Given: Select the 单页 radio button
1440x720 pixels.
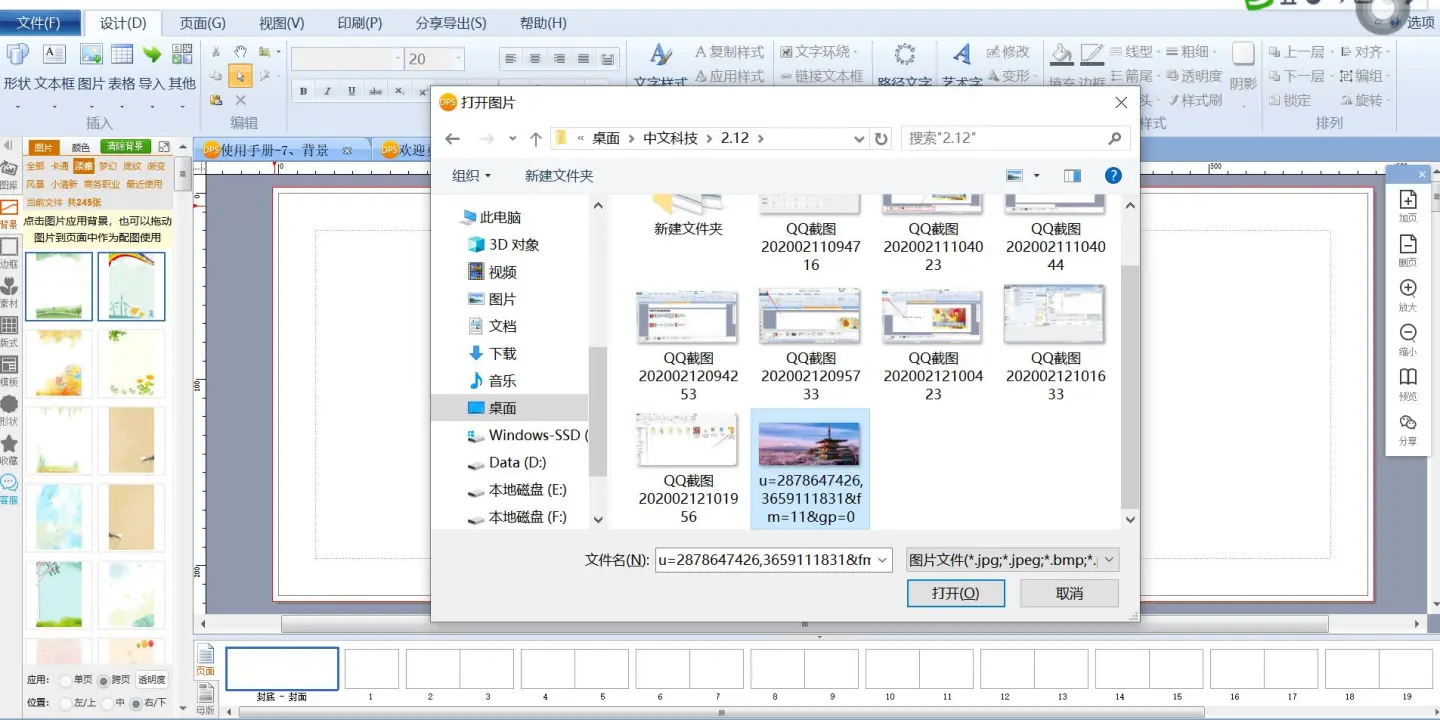Looking at the screenshot, I should [x=65, y=680].
